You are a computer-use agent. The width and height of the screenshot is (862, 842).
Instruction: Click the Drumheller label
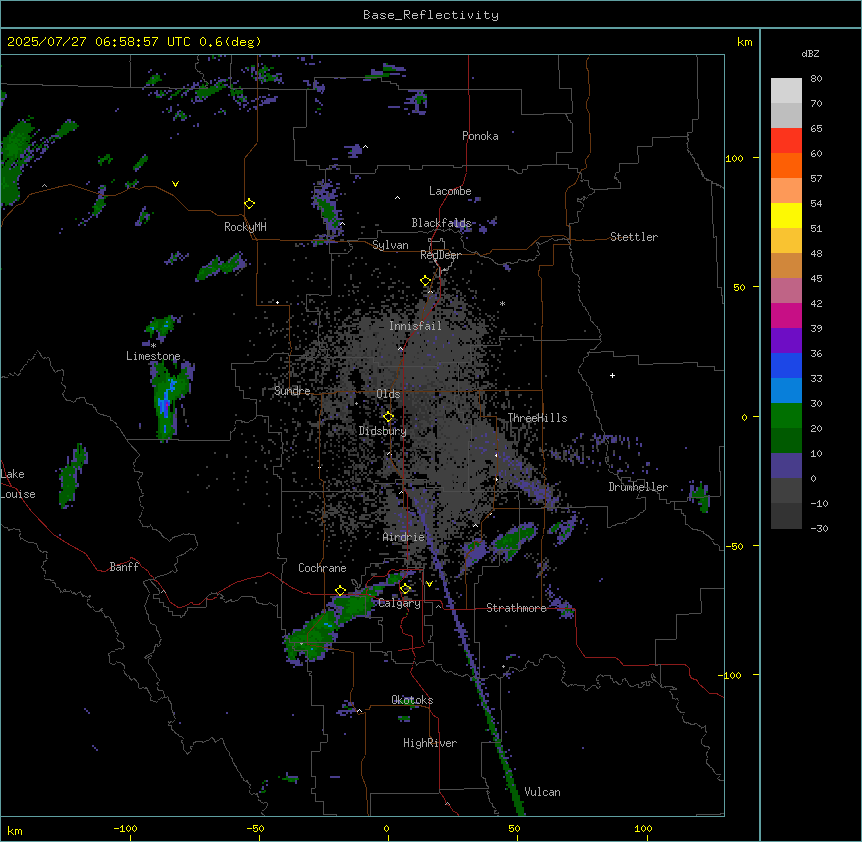(638, 487)
